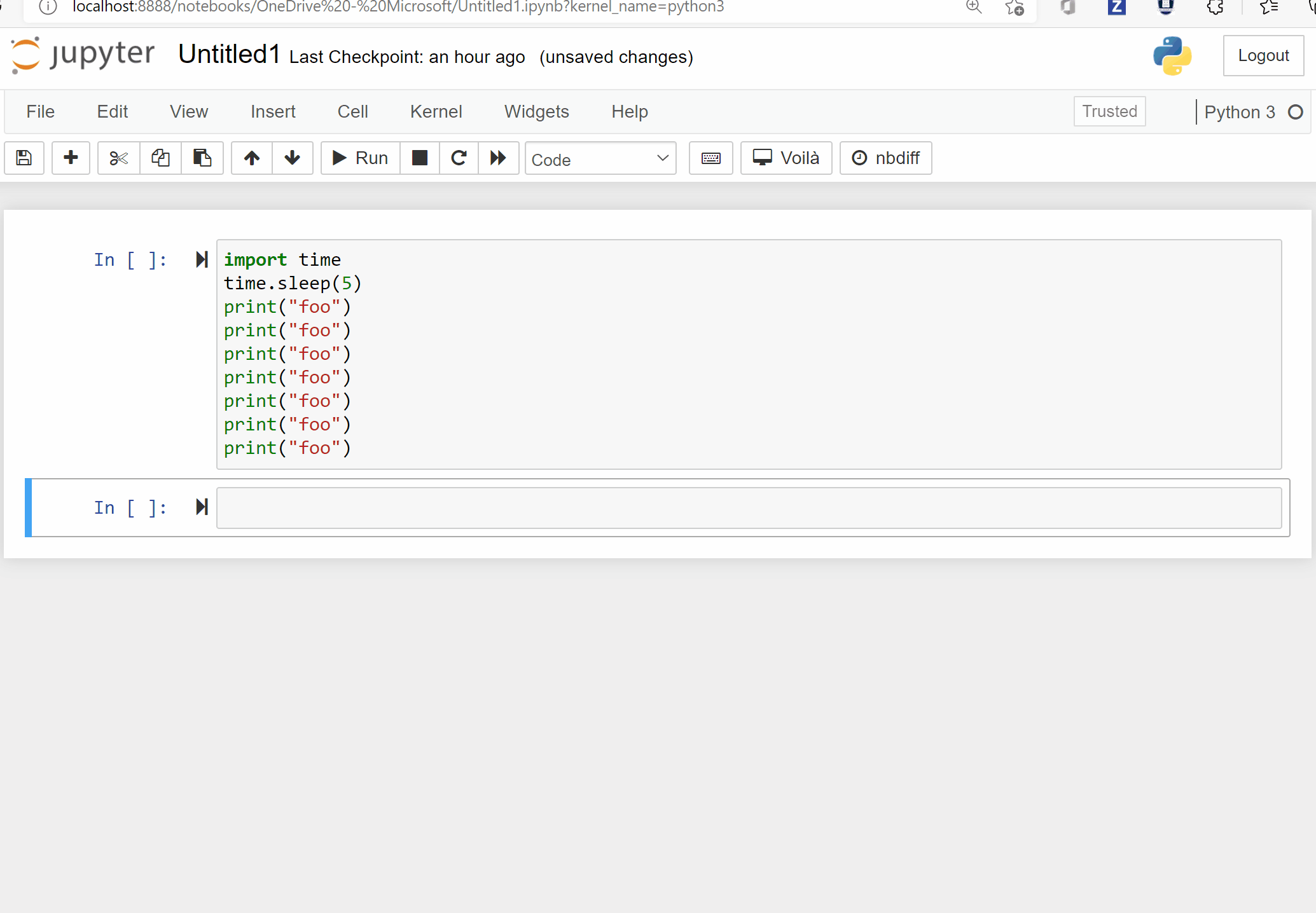Screen dimensions: 1316x913
Task: Run the selected cell with the Run button
Action: (359, 158)
